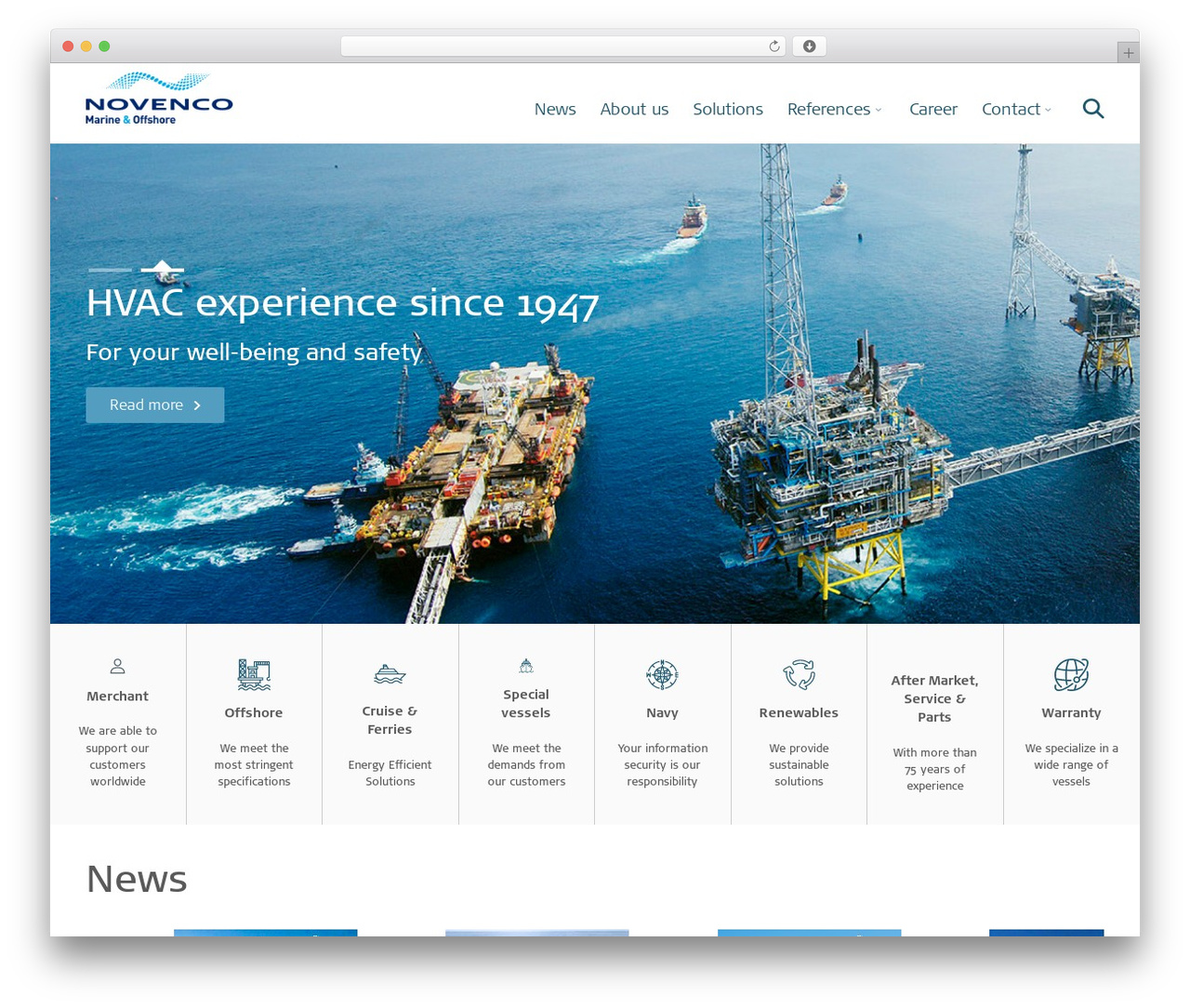Click the Novenco Marine & Offshore logo
This screenshot has height=1008, width=1190.
coord(159,99)
